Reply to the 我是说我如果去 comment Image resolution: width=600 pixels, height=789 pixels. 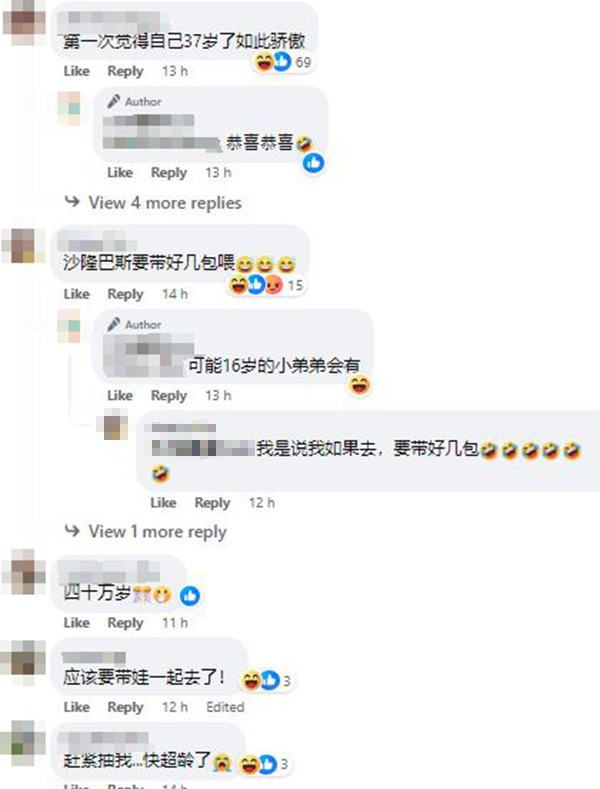pos(212,503)
